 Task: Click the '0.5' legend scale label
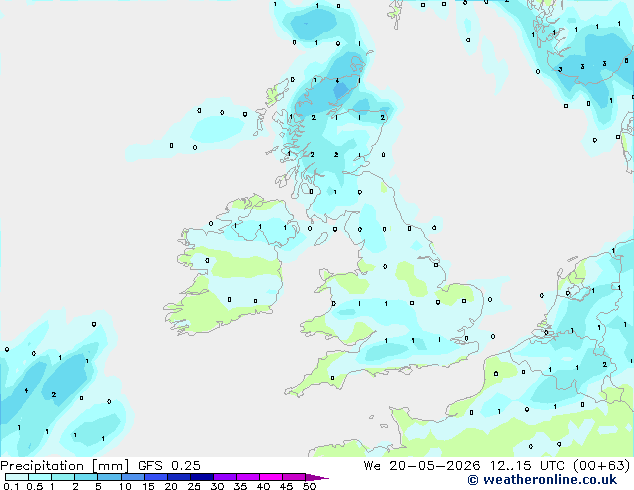pos(35,486)
